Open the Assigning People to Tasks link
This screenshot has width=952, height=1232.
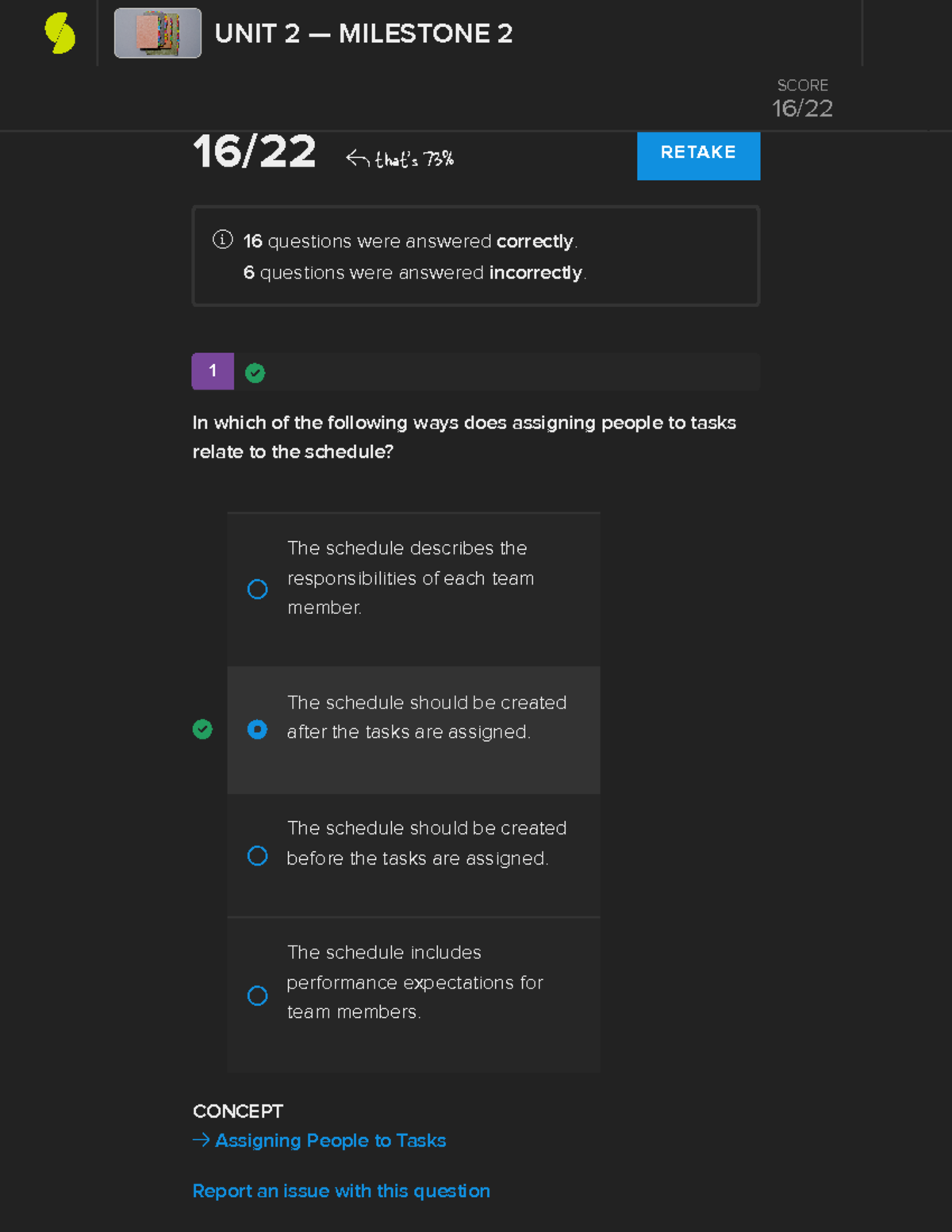[330, 1140]
